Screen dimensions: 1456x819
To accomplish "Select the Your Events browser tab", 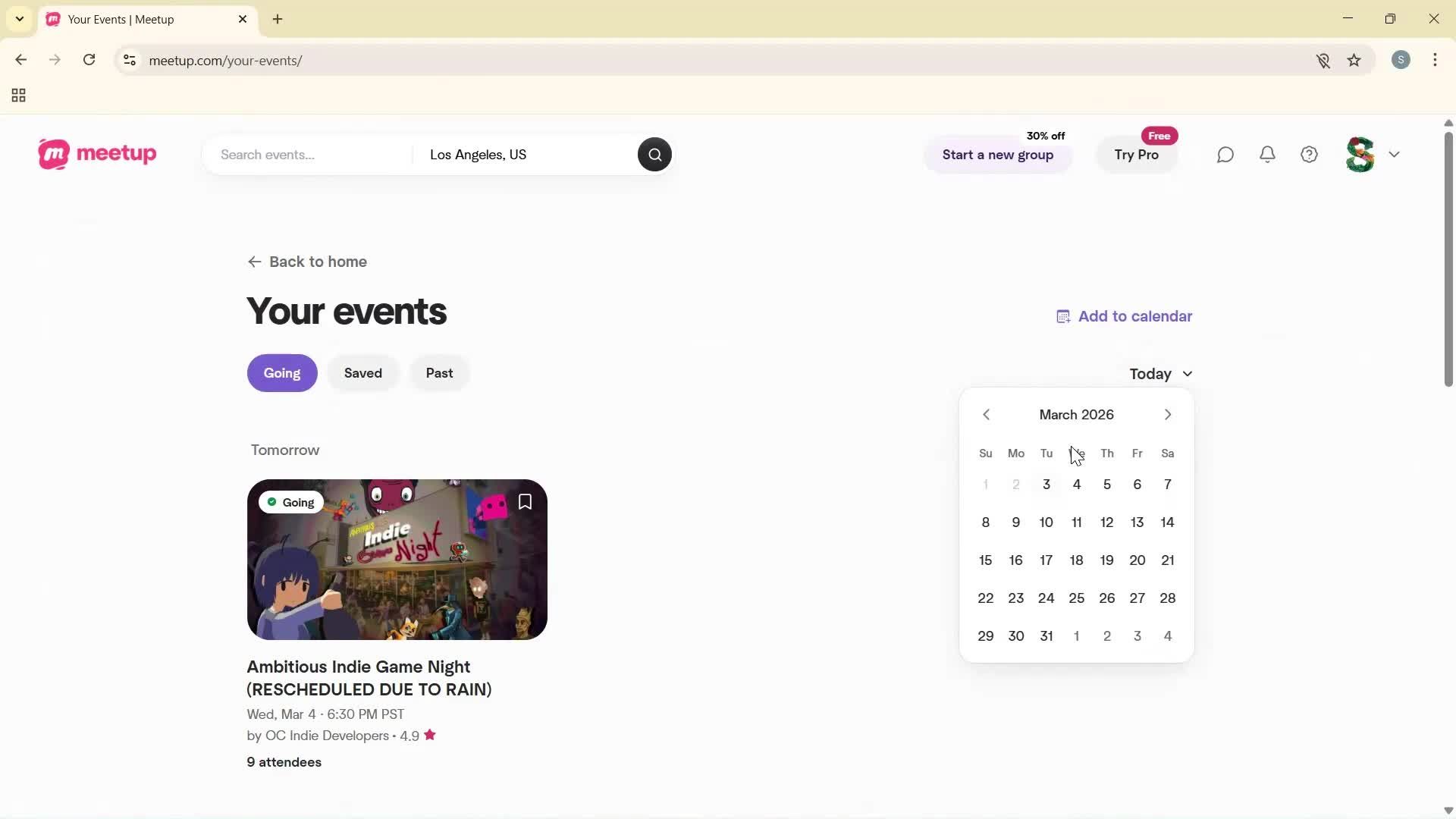I will 136,19.
